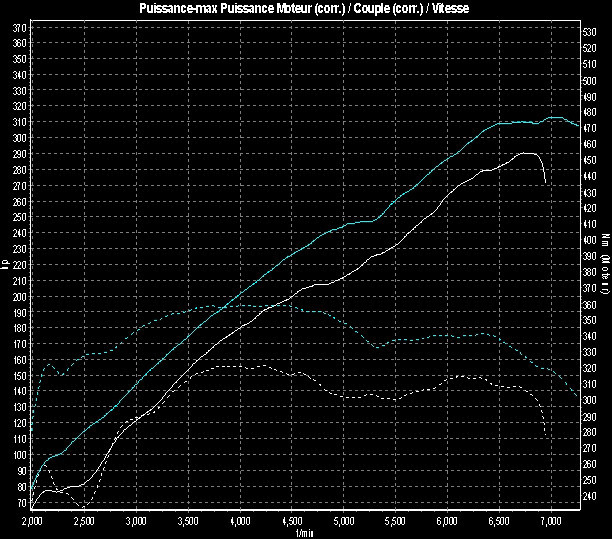Click the 3,000 RPM axis tick label

pos(137,521)
